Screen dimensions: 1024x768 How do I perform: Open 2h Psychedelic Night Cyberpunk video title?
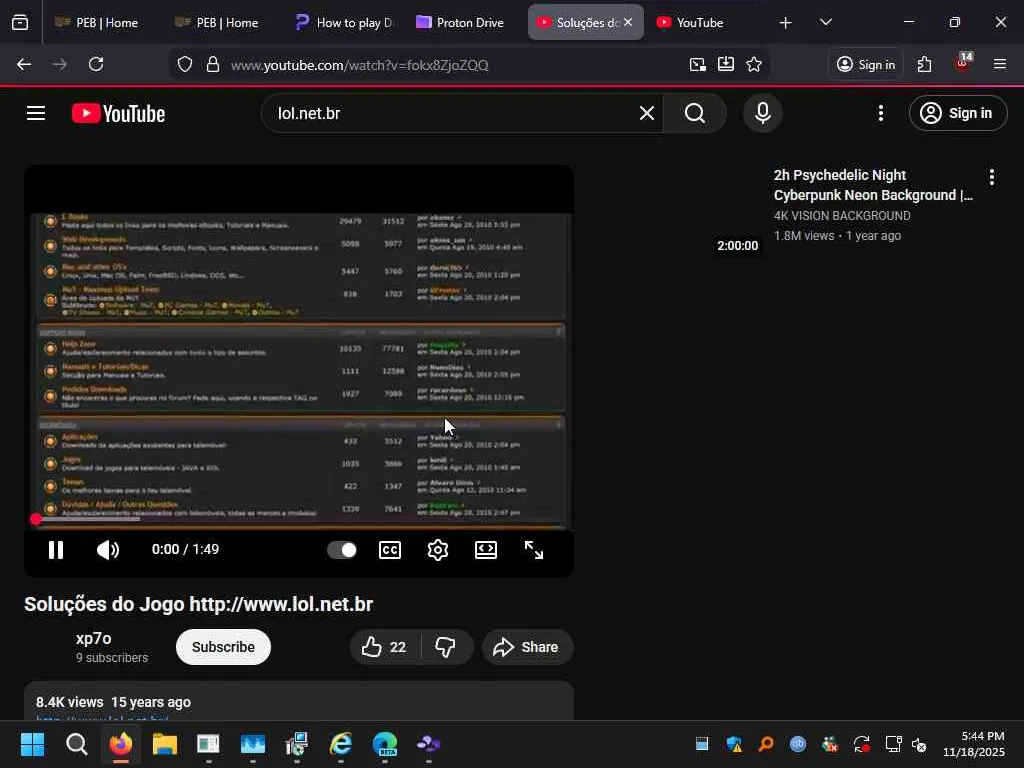[x=873, y=185]
